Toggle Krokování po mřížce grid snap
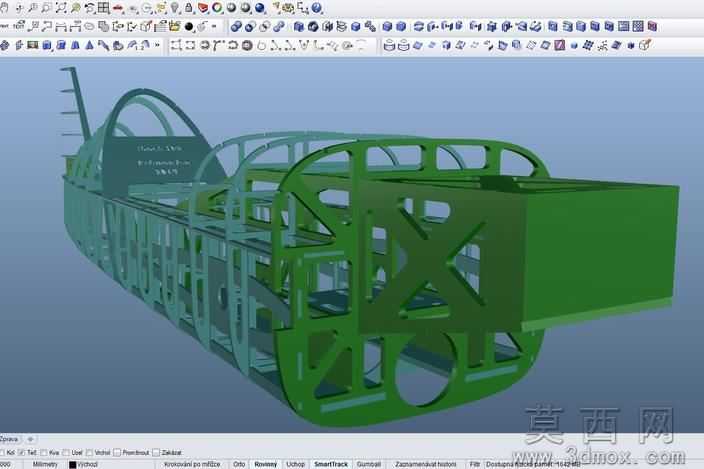Image resolution: width=704 pixels, height=469 pixels. click(192, 464)
